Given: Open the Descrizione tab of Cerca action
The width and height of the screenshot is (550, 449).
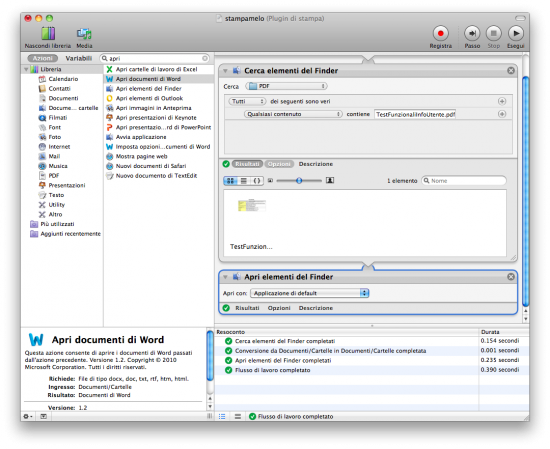Looking at the screenshot, I should pyautogui.click(x=316, y=164).
